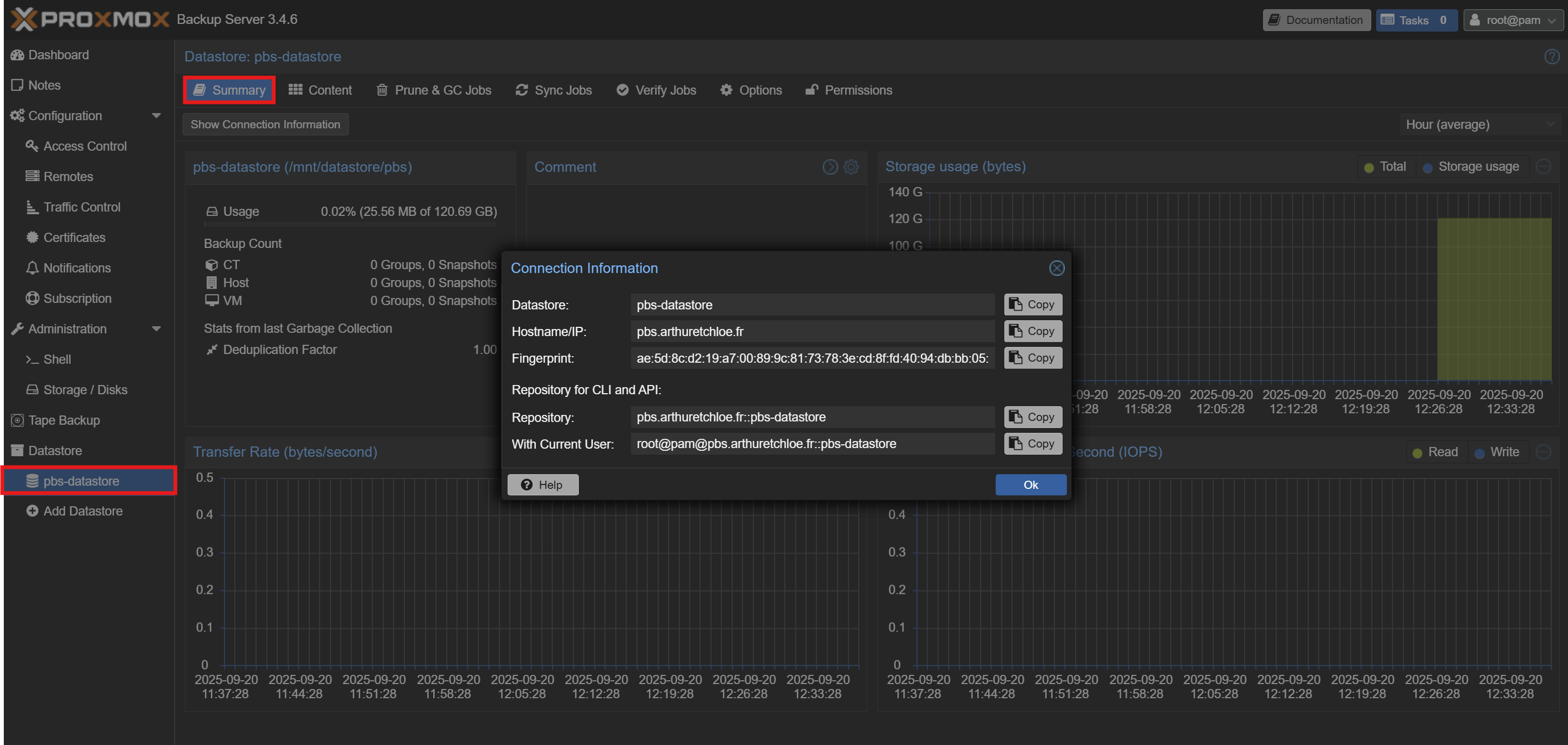Toggle Storage usage legend series
Viewport: 1568px width, 745px height.
point(1472,166)
